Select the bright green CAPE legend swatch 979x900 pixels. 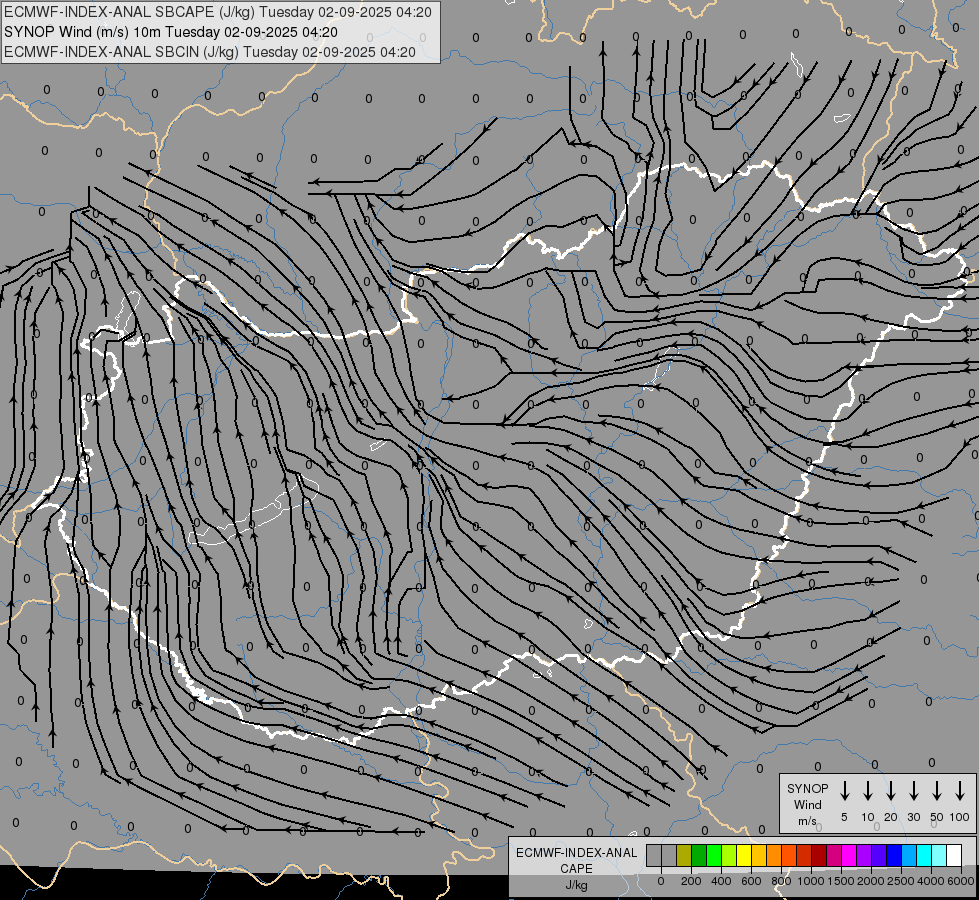pyautogui.click(x=714, y=855)
